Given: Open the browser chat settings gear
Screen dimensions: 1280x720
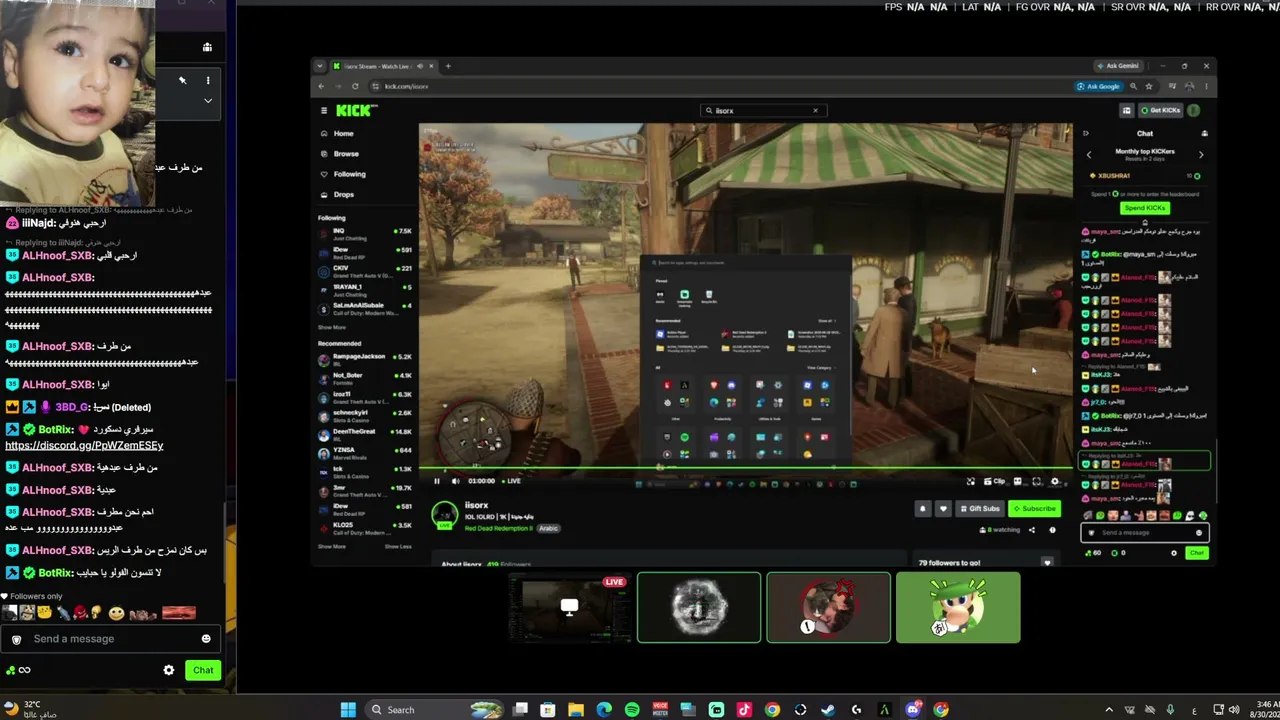Looking at the screenshot, I should [x=1174, y=553].
